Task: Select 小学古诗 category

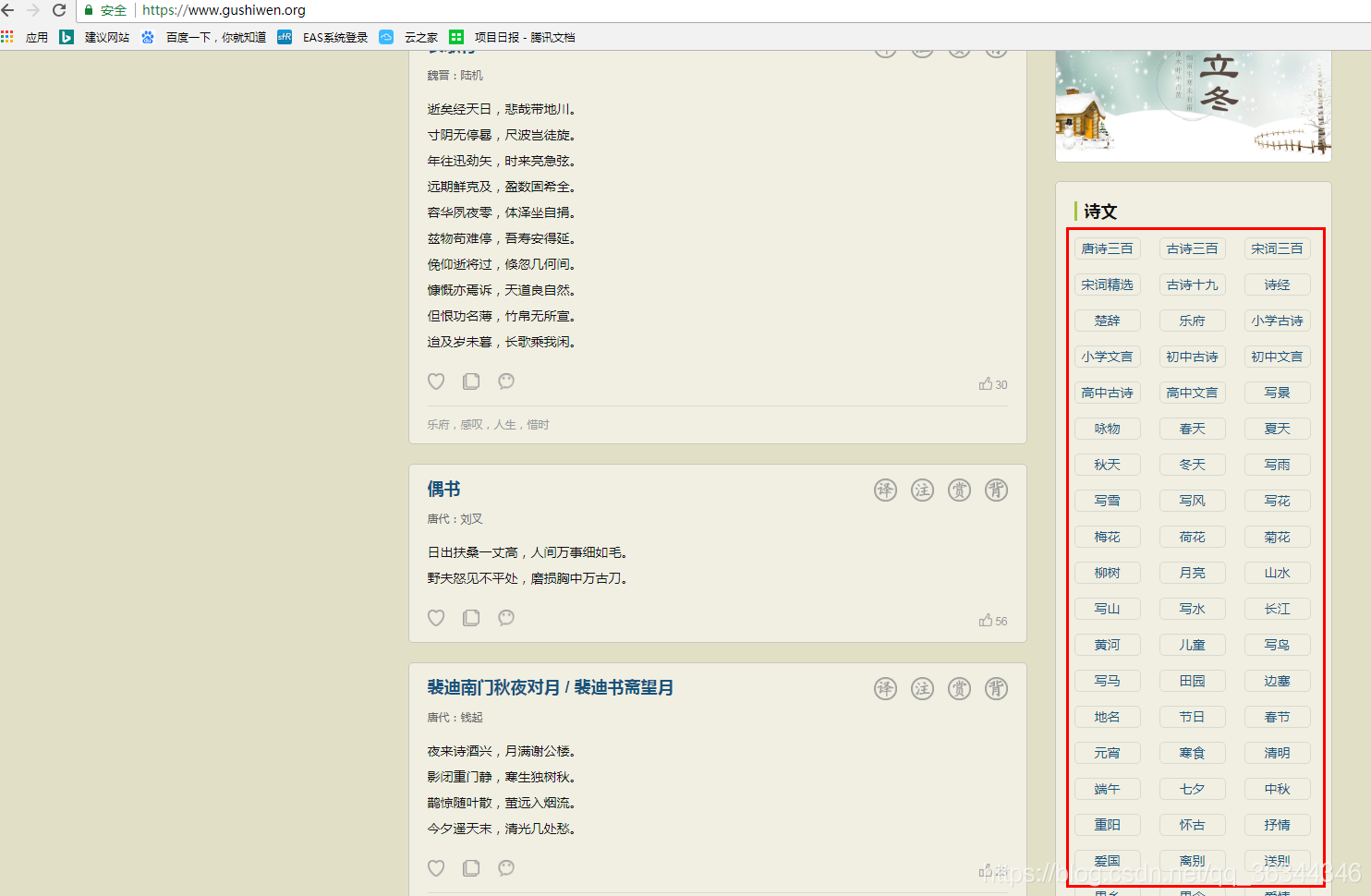Action: click(x=1278, y=321)
